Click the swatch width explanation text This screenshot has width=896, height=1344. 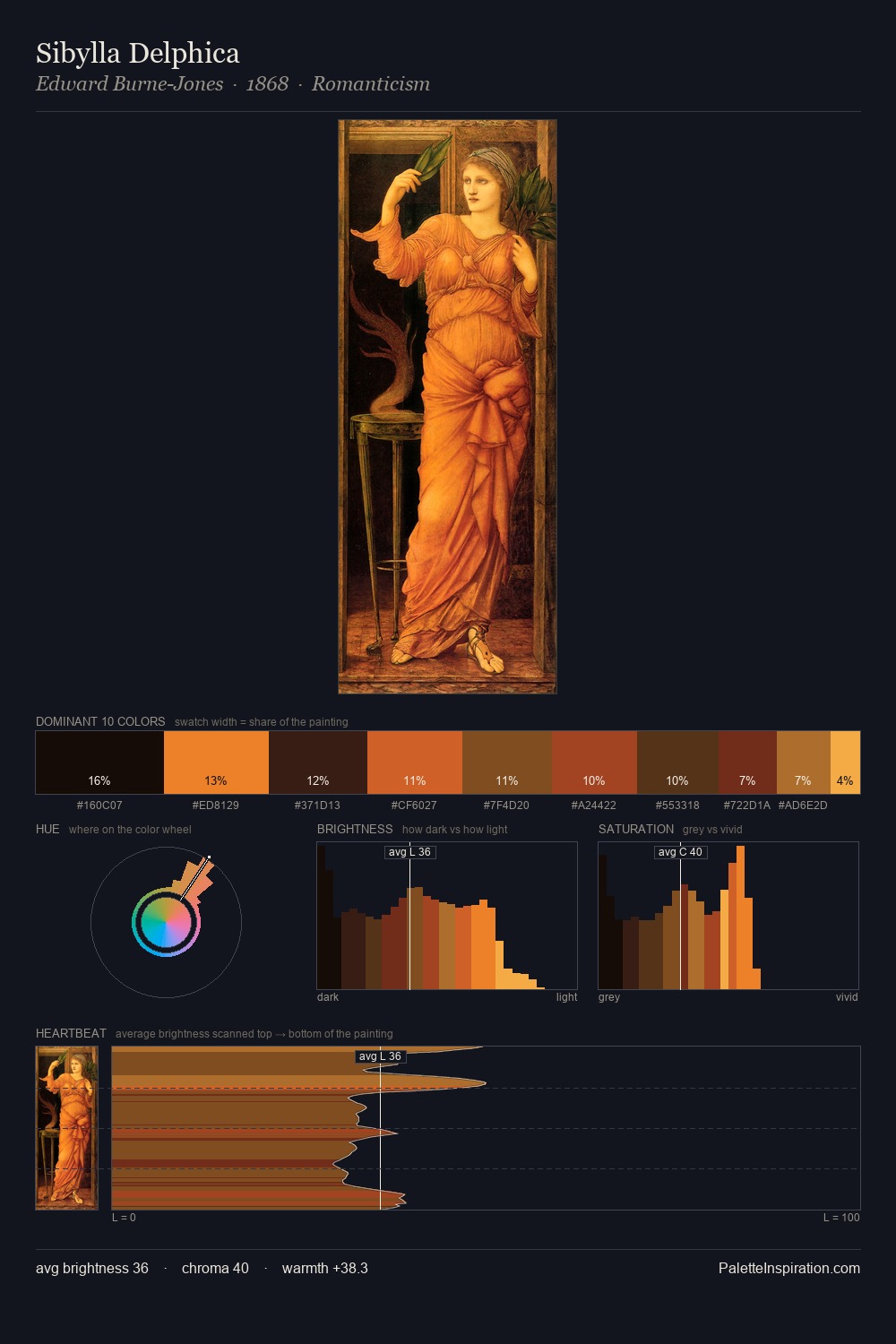click(x=262, y=722)
